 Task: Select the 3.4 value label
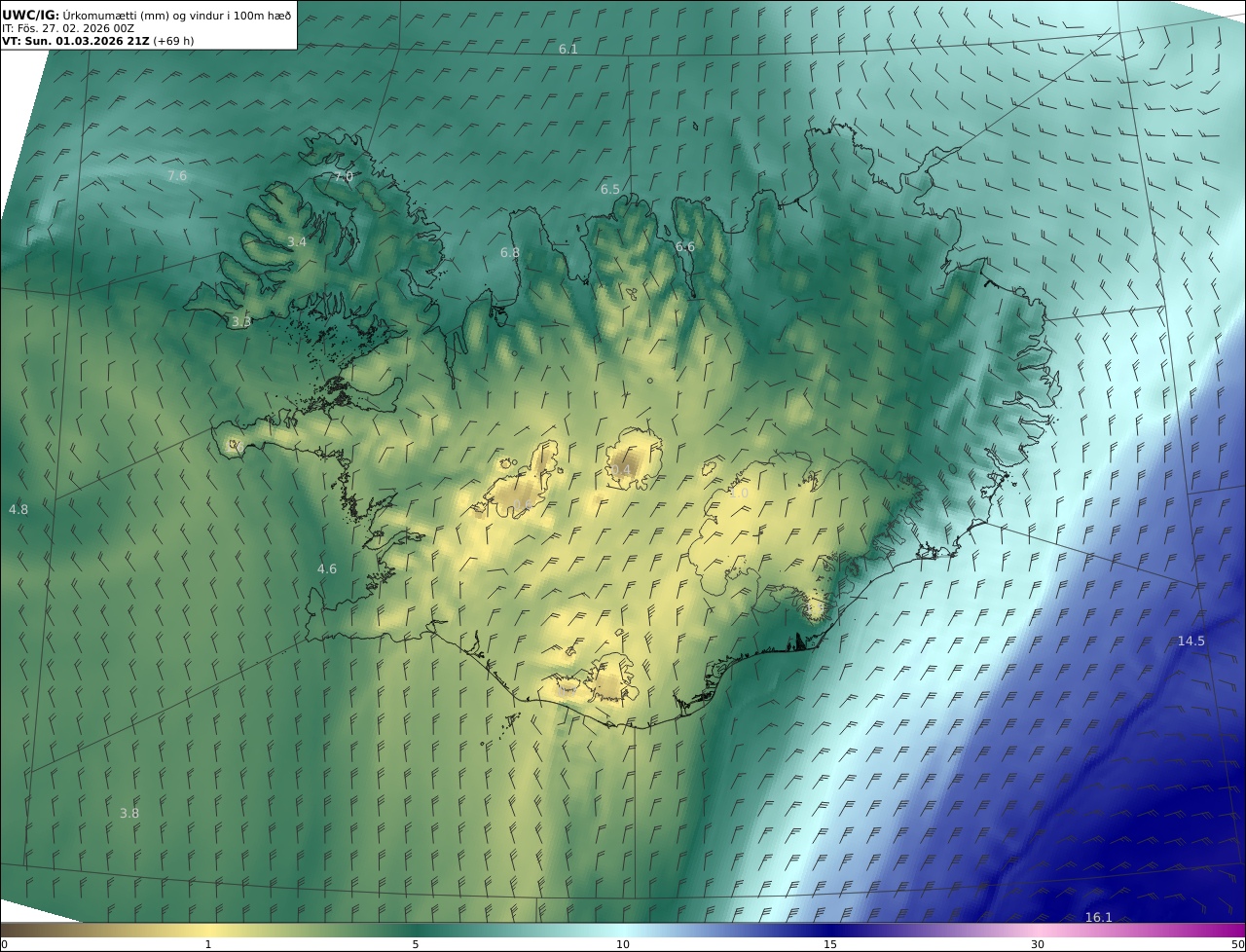[x=297, y=241]
